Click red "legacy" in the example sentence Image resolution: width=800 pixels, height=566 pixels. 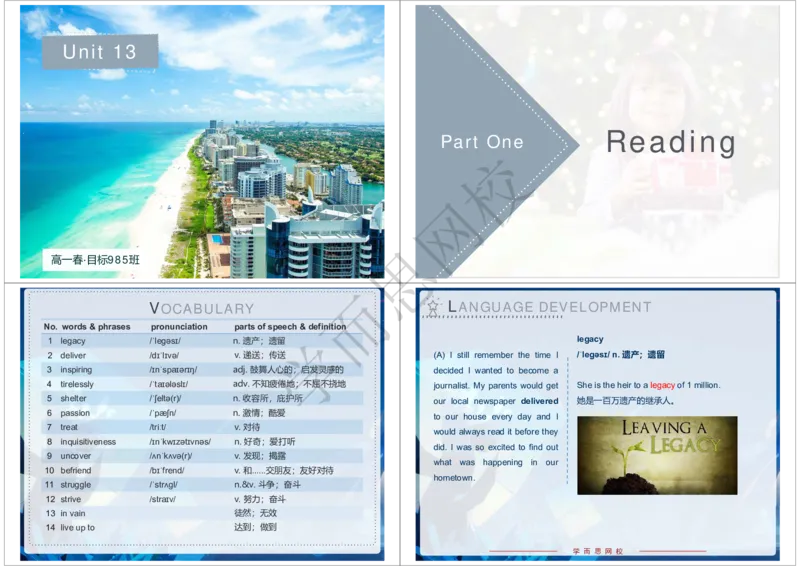click(x=662, y=385)
